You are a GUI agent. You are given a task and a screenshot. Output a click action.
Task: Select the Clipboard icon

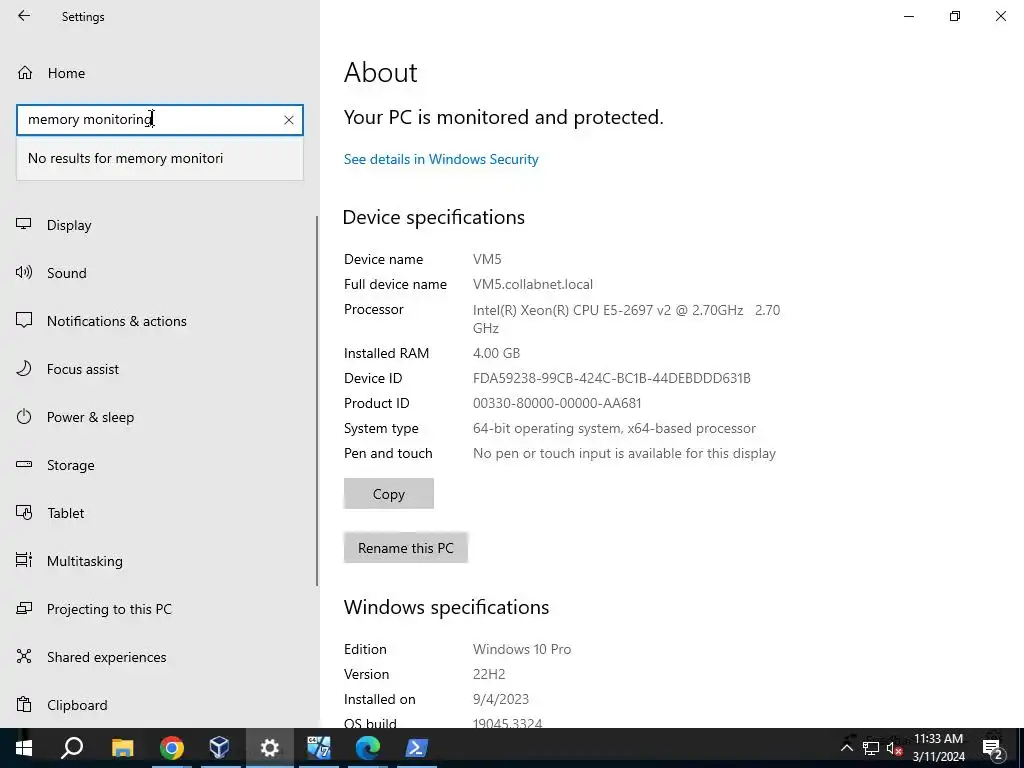[x=24, y=705]
